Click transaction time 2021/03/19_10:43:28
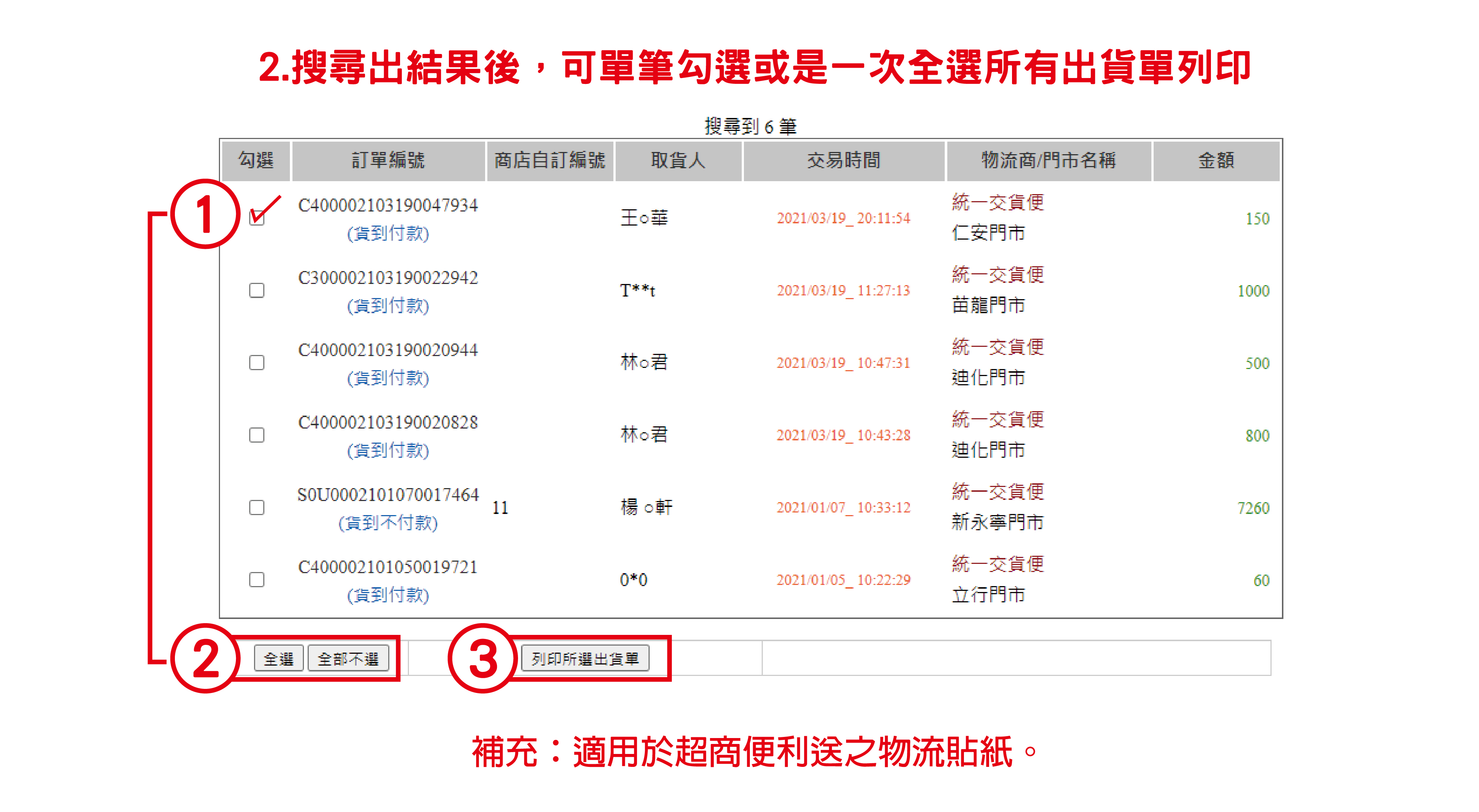Screen dimensions: 1479x812 843,435
